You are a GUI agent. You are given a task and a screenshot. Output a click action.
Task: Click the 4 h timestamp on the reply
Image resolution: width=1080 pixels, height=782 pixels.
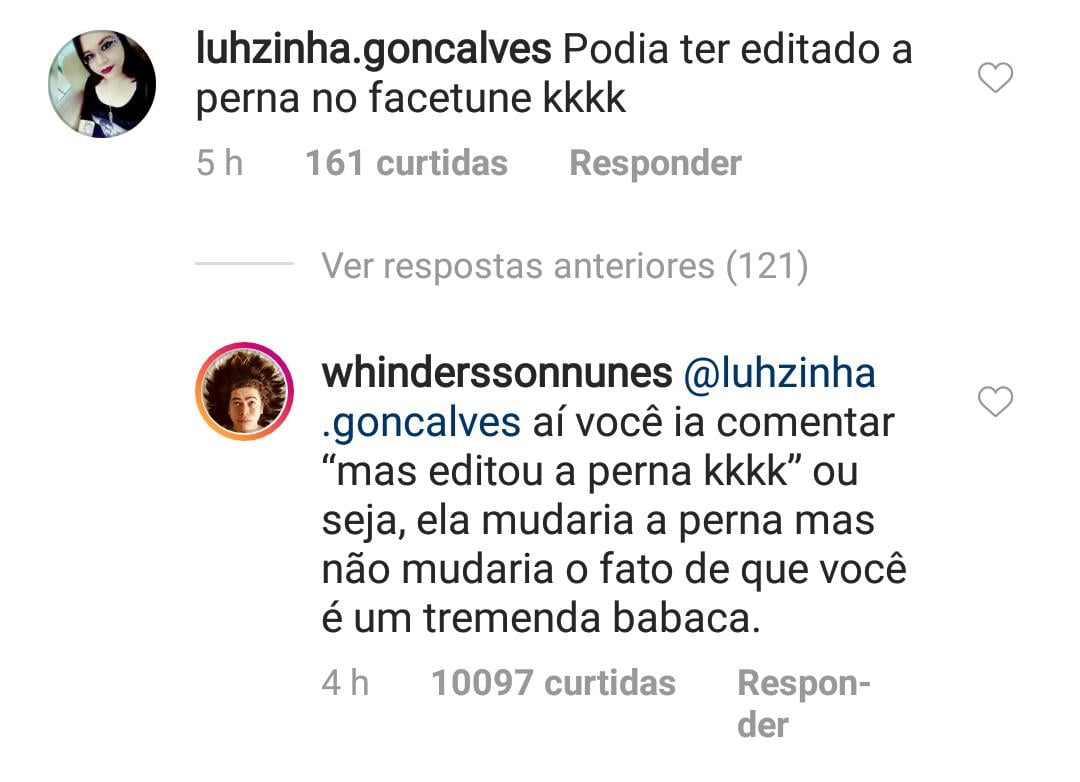click(345, 683)
